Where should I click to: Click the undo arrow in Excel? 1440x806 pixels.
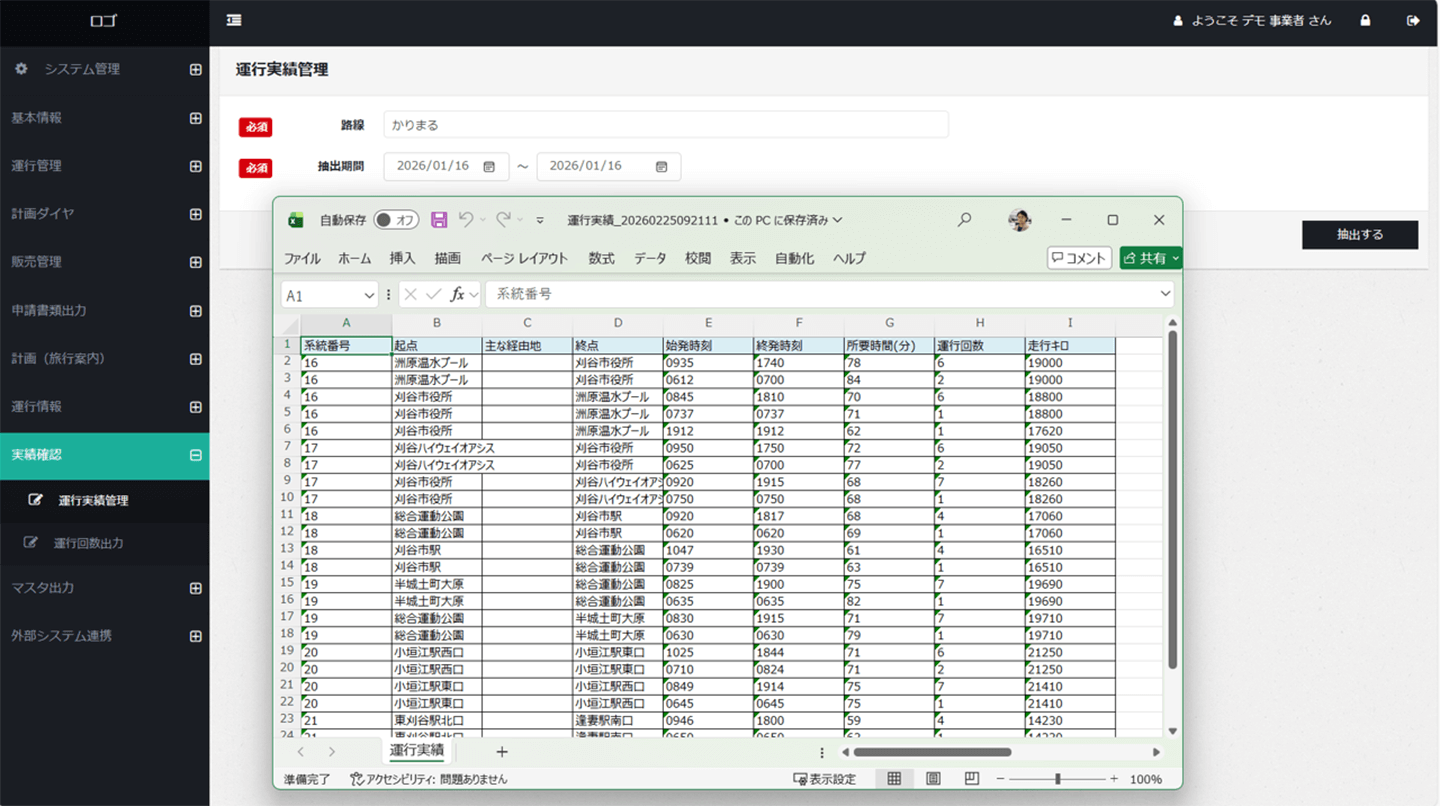pos(465,220)
